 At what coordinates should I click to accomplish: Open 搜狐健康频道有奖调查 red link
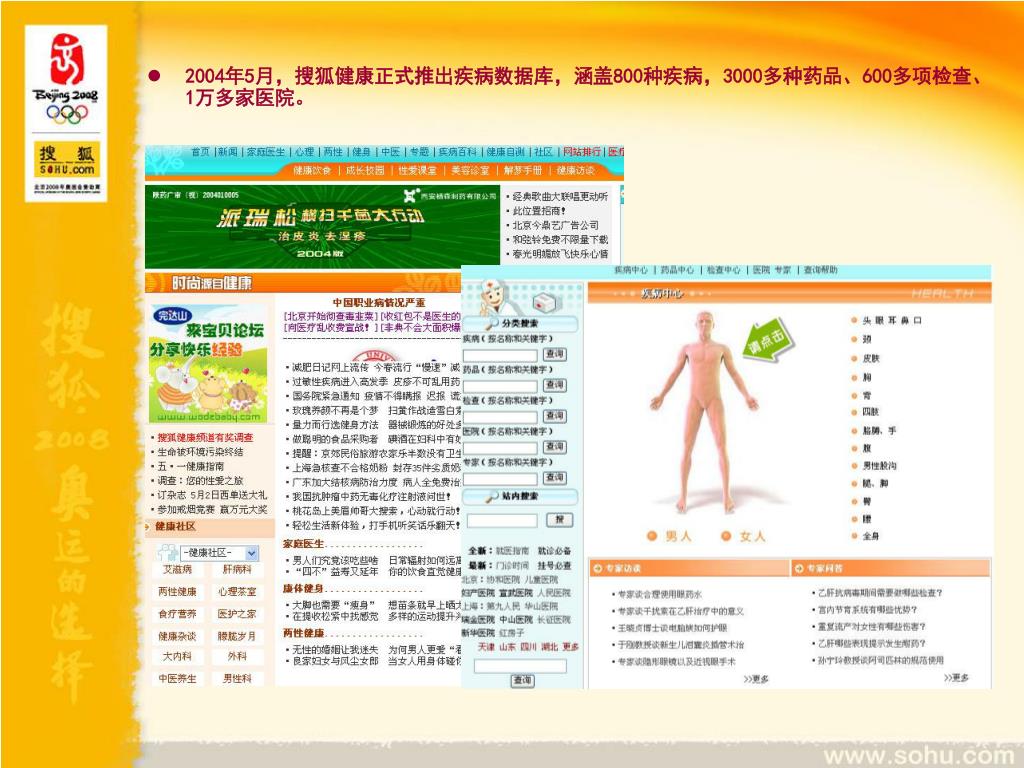click(205, 438)
